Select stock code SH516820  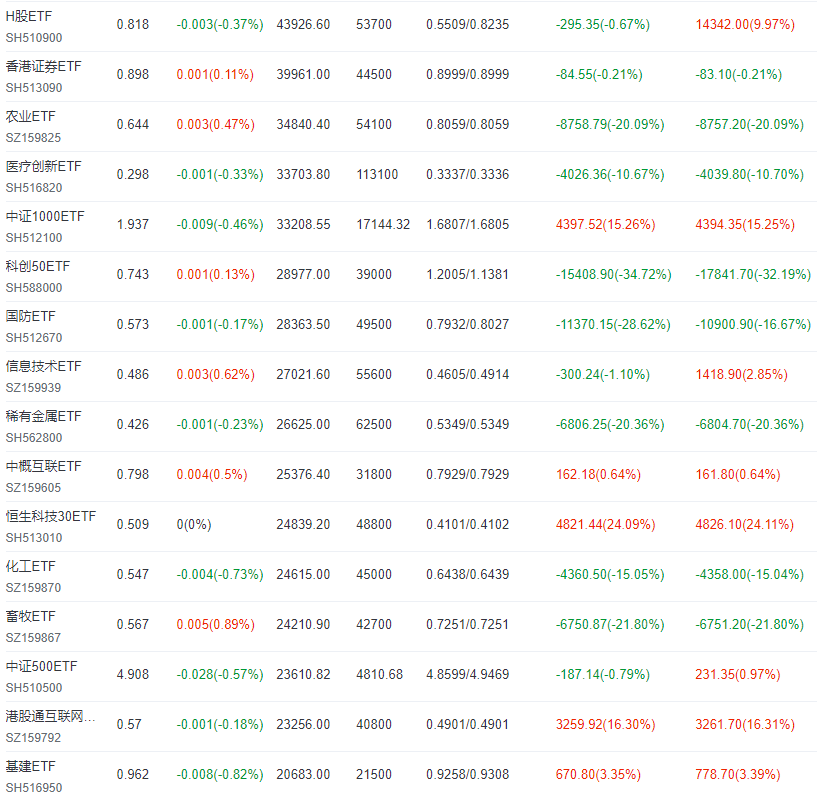pos(34,188)
